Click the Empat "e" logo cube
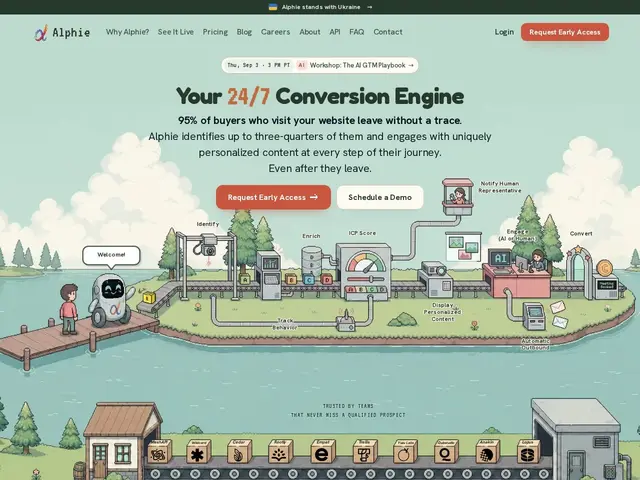Screen dimensions: 640x480 (322, 452)
